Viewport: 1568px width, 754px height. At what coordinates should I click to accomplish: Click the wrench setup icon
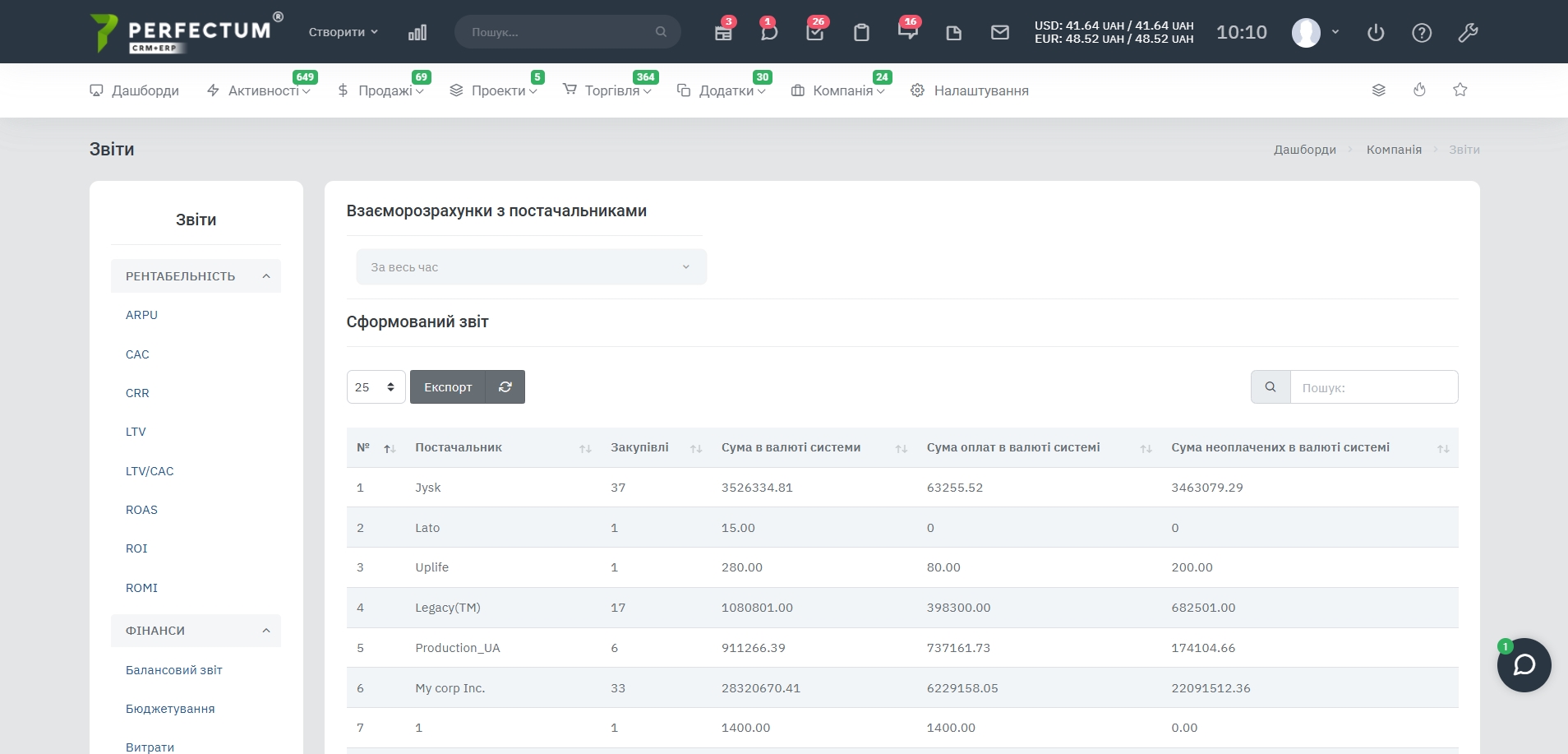tap(1468, 33)
